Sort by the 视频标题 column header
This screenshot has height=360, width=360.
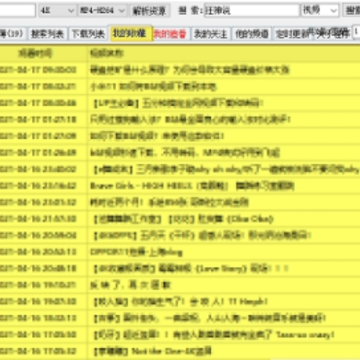click(x=223, y=53)
